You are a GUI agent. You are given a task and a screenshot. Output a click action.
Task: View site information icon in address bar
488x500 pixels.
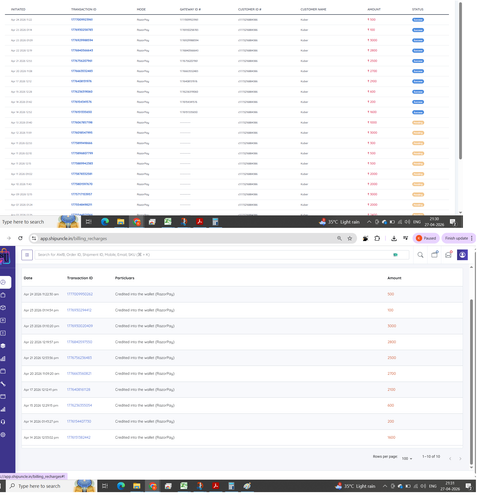pos(34,238)
